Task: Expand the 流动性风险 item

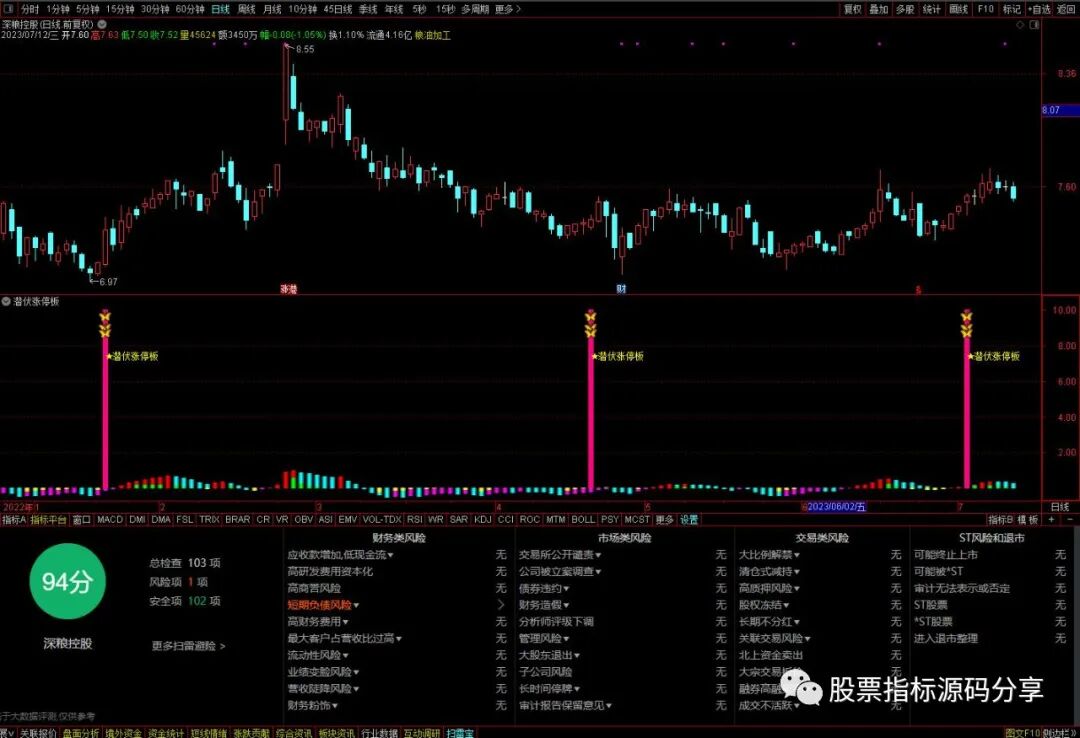Action: (318, 655)
